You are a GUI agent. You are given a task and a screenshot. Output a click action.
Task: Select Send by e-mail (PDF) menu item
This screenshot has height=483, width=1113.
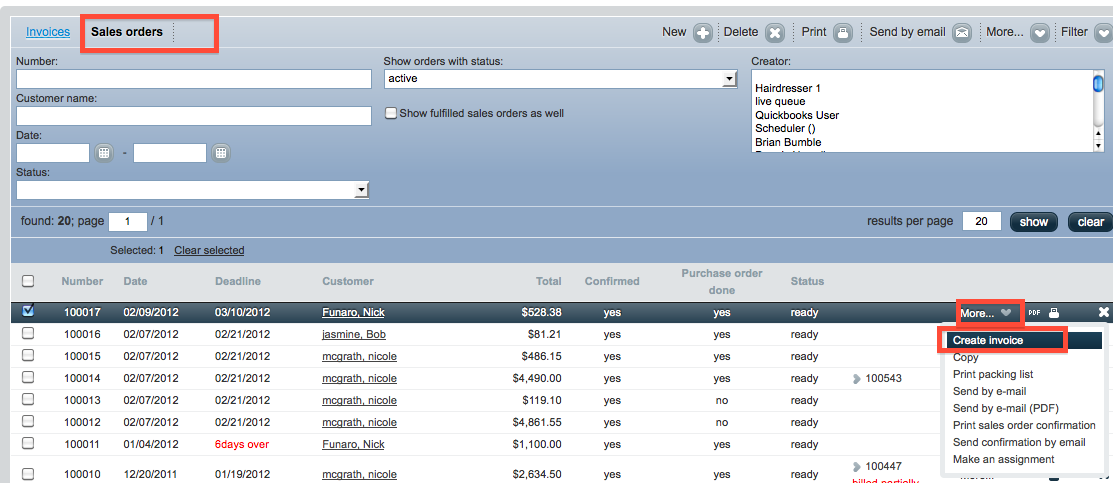1006,408
